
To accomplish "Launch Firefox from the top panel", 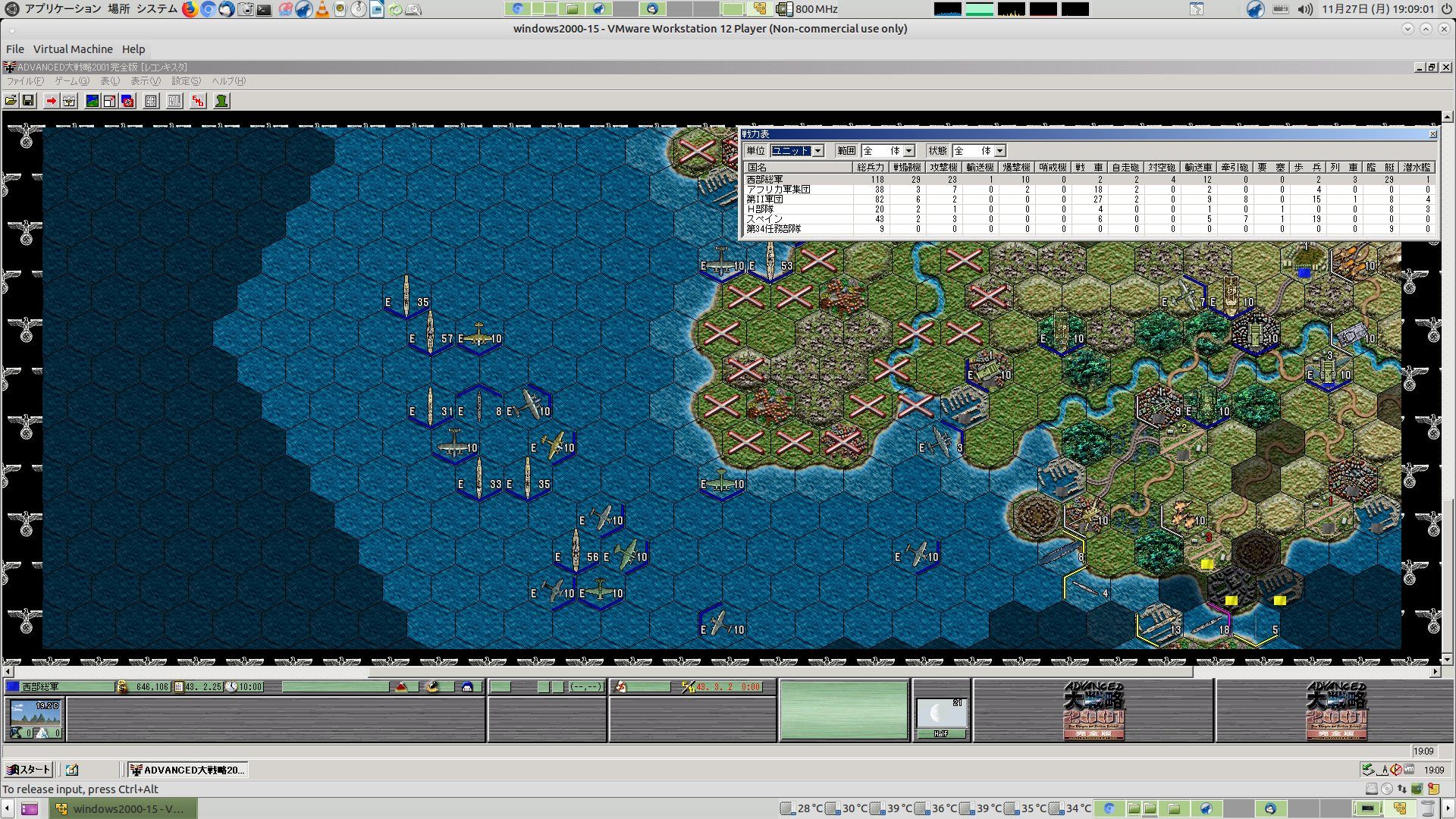I will [190, 9].
